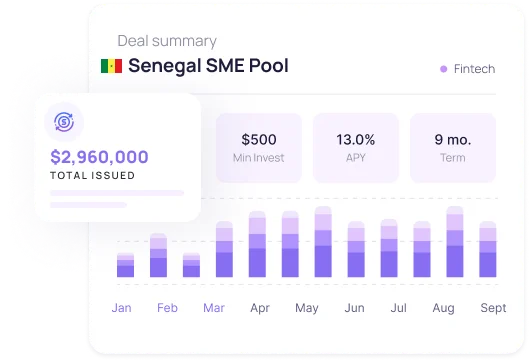This screenshot has width=530, height=361.
Task: Open the Senegal SME Pool title
Action: tap(208, 66)
